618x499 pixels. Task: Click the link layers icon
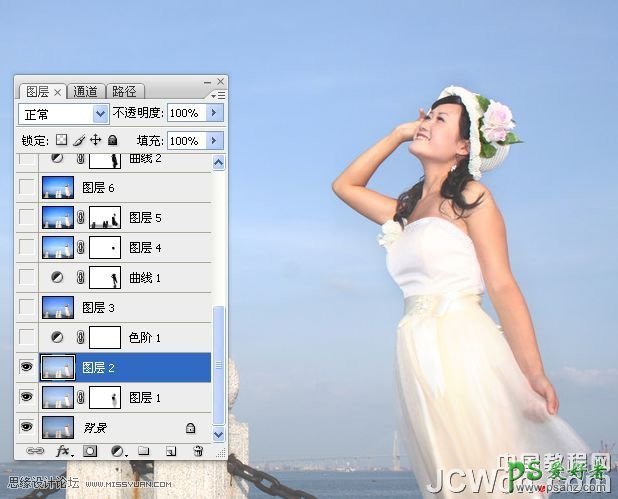tap(34, 451)
